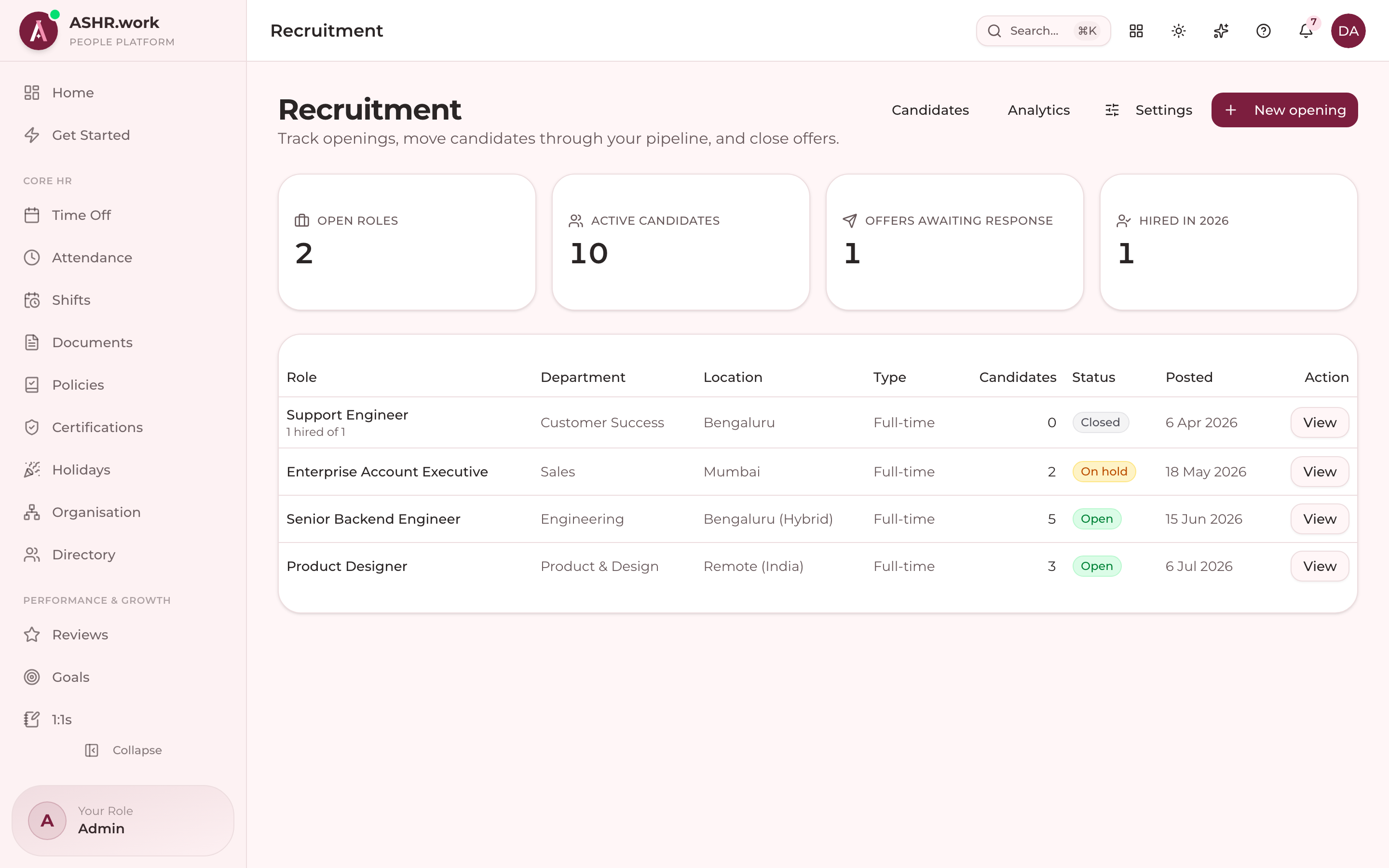1389x868 pixels.
Task: Click the Remote (India) location cell
Action: (x=753, y=567)
